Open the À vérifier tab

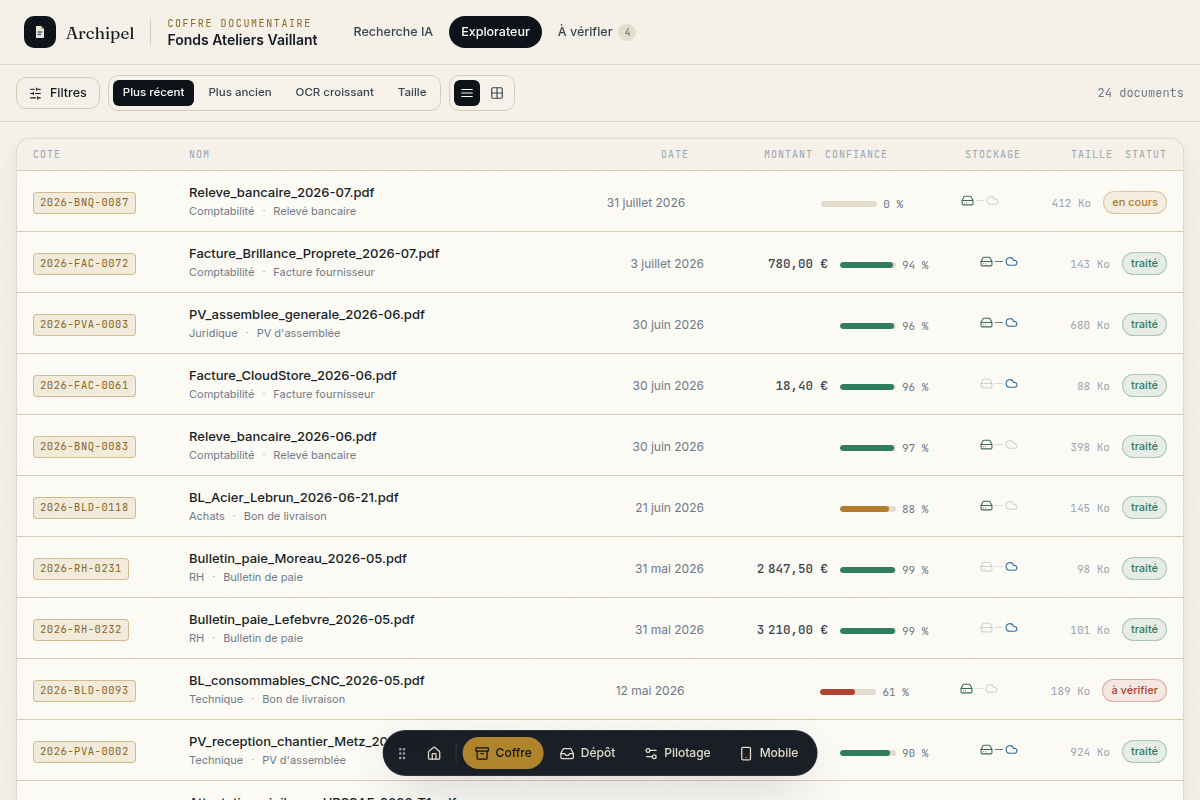pos(596,32)
